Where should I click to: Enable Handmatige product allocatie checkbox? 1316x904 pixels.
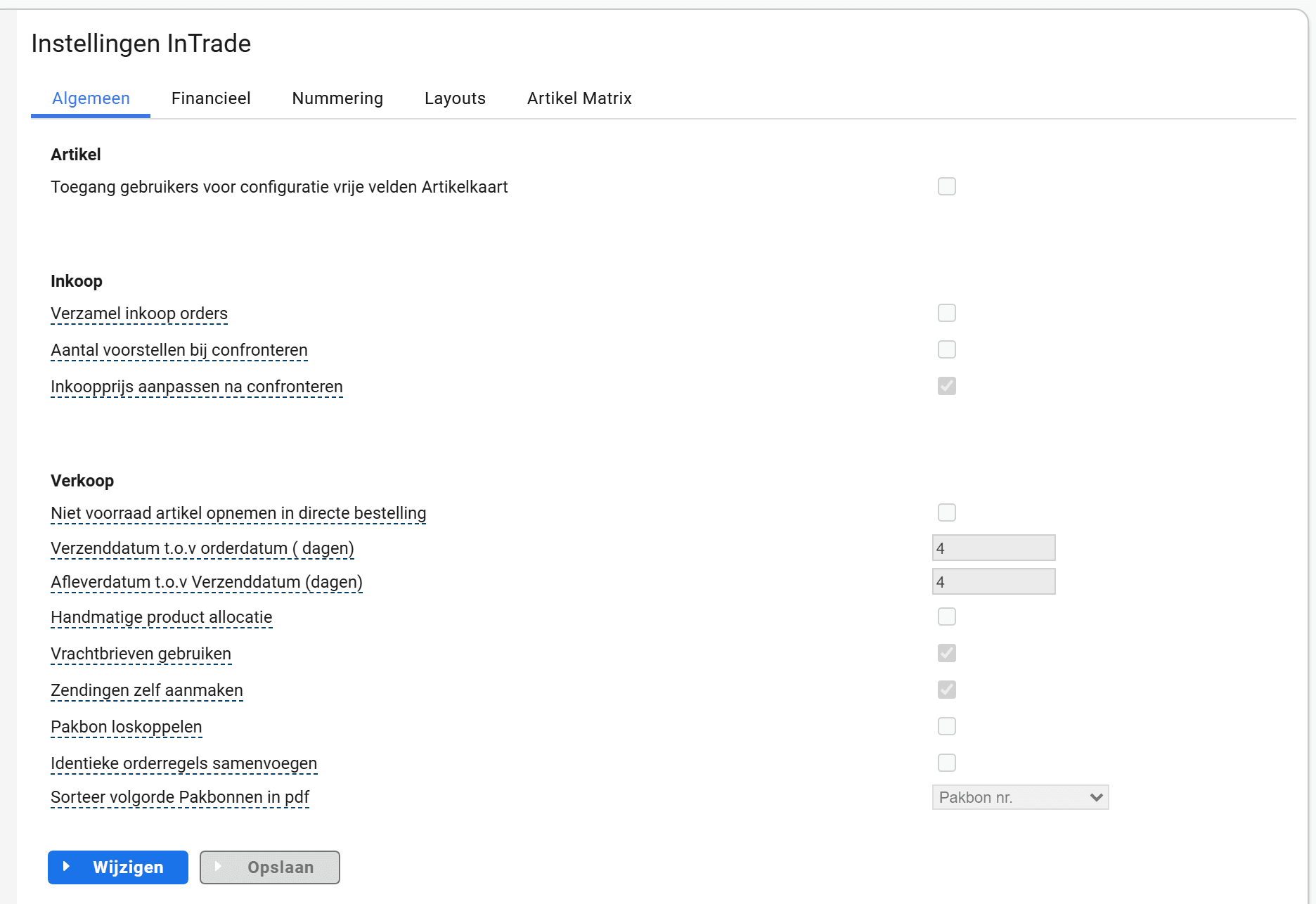click(947, 616)
